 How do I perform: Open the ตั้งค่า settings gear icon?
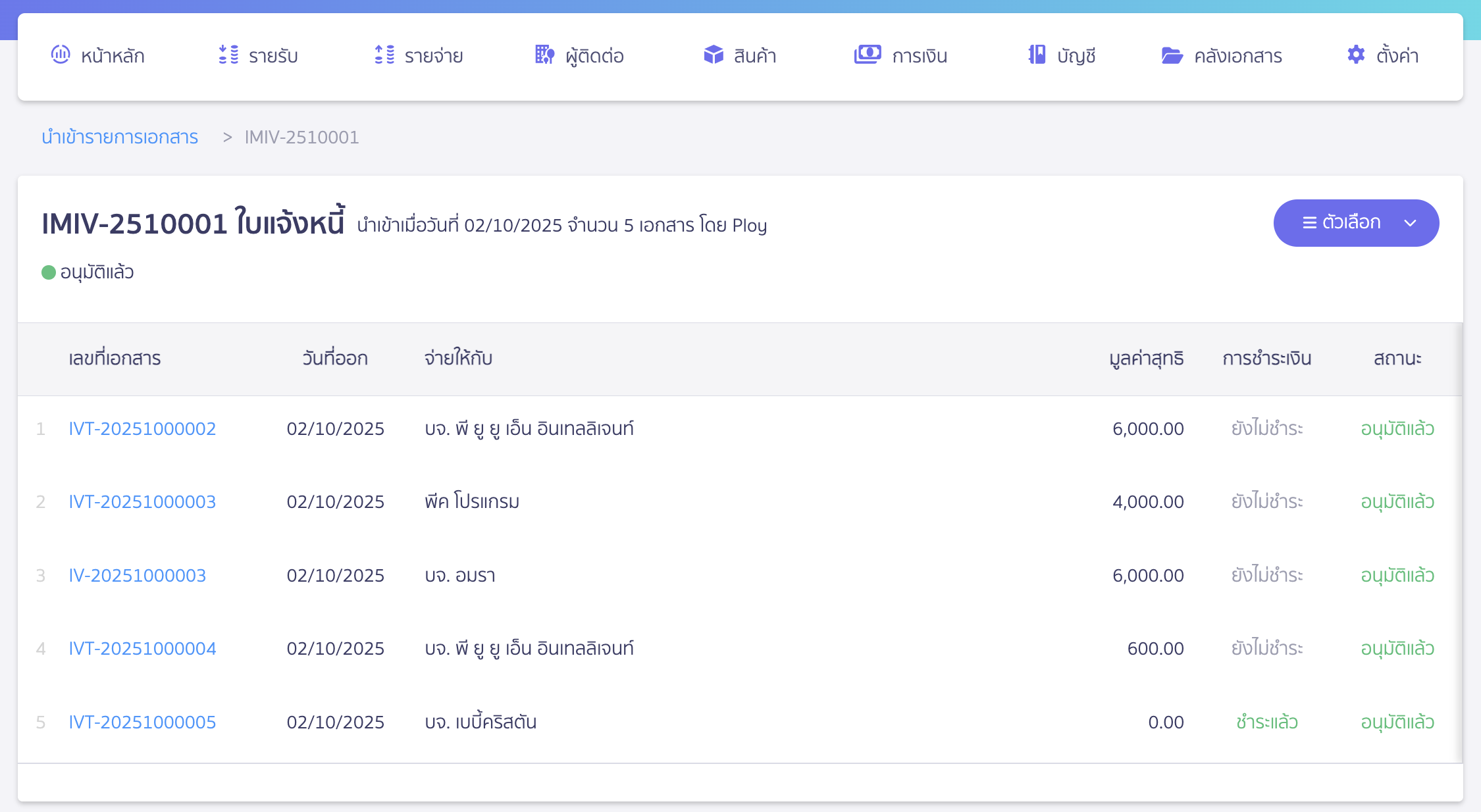click(x=1356, y=55)
